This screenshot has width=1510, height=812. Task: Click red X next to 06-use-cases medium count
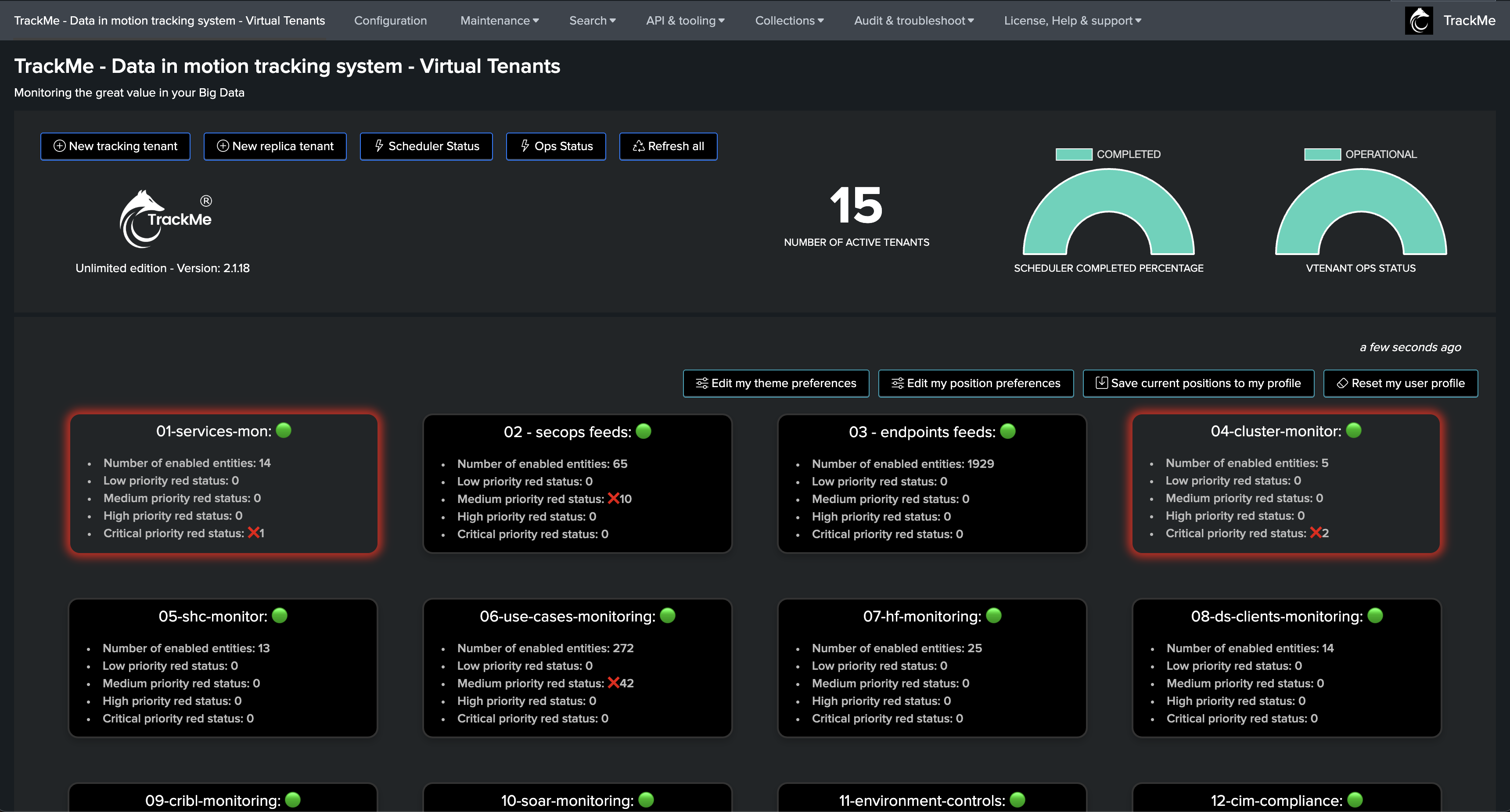tap(613, 683)
